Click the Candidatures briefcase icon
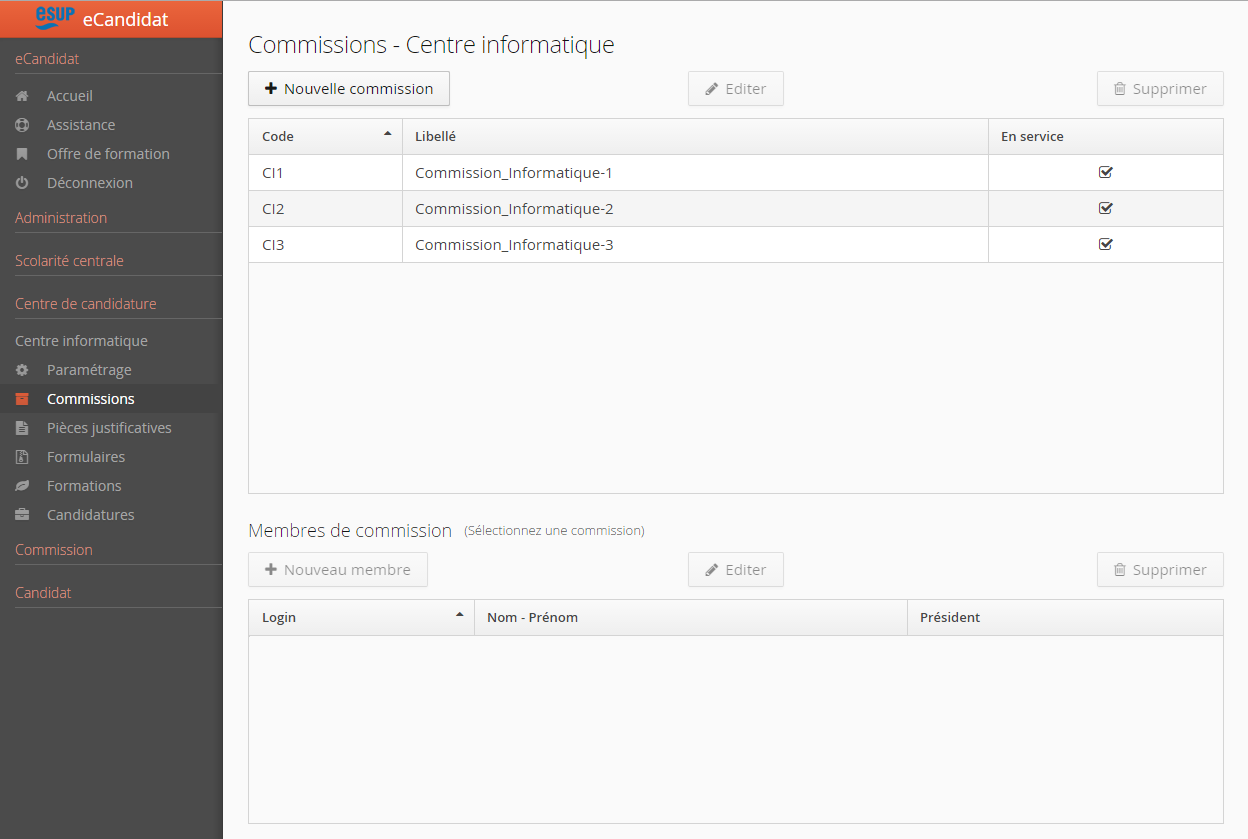The height and width of the screenshot is (839, 1248). (x=22, y=515)
